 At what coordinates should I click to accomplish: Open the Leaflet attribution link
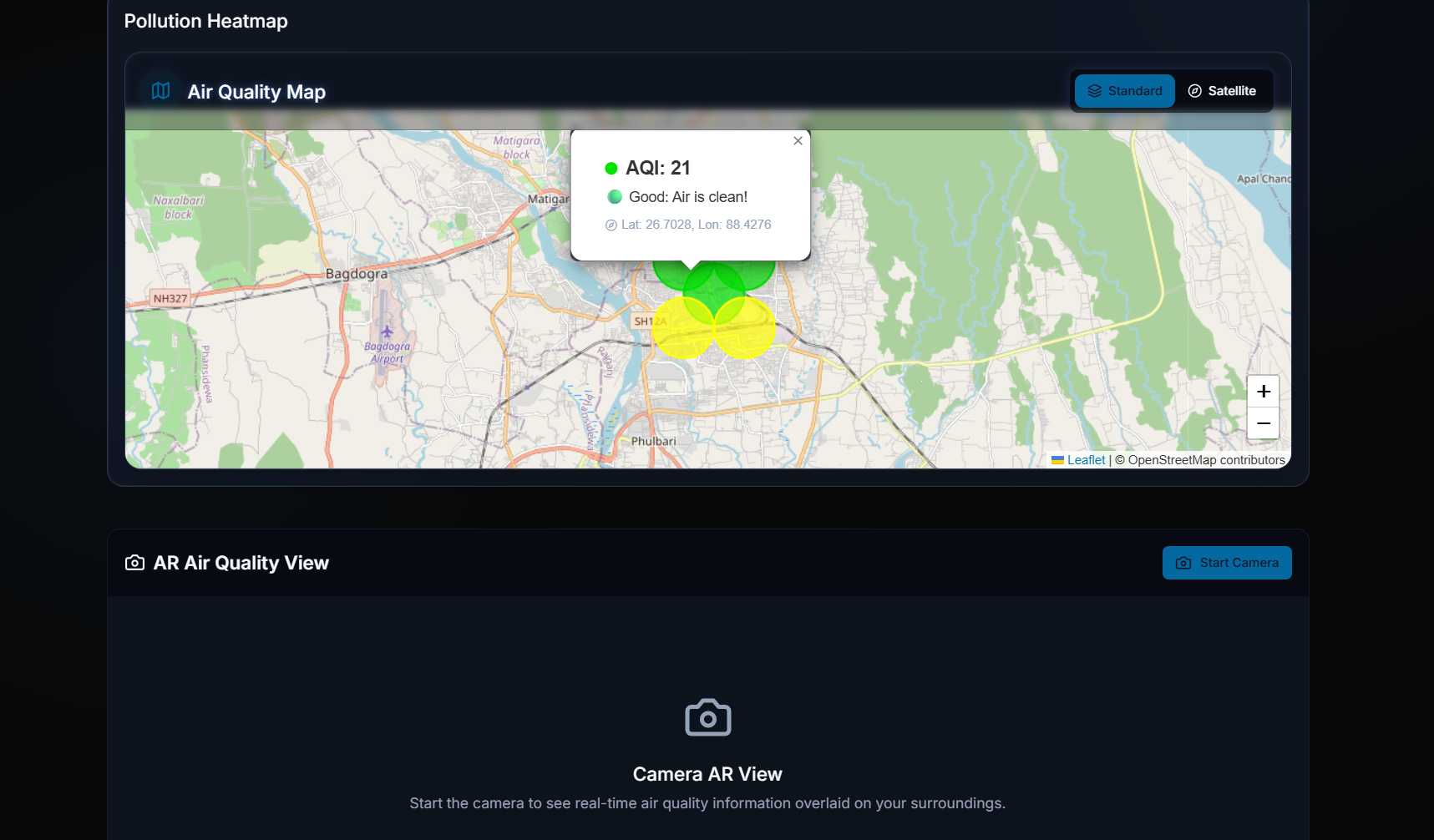[1078, 460]
